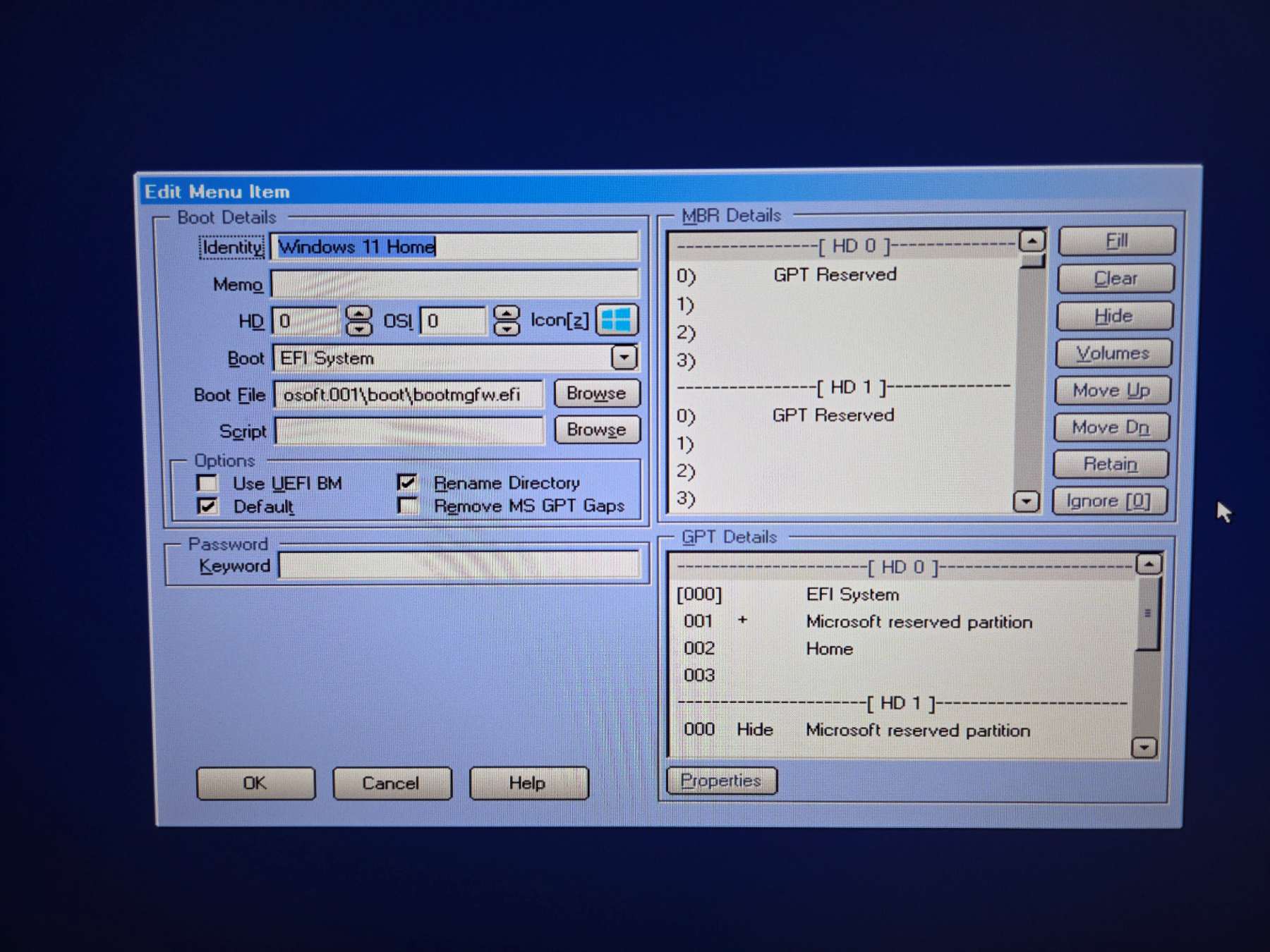The height and width of the screenshot is (952, 1270).
Task: Click the Boot File path field
Action: [x=409, y=394]
